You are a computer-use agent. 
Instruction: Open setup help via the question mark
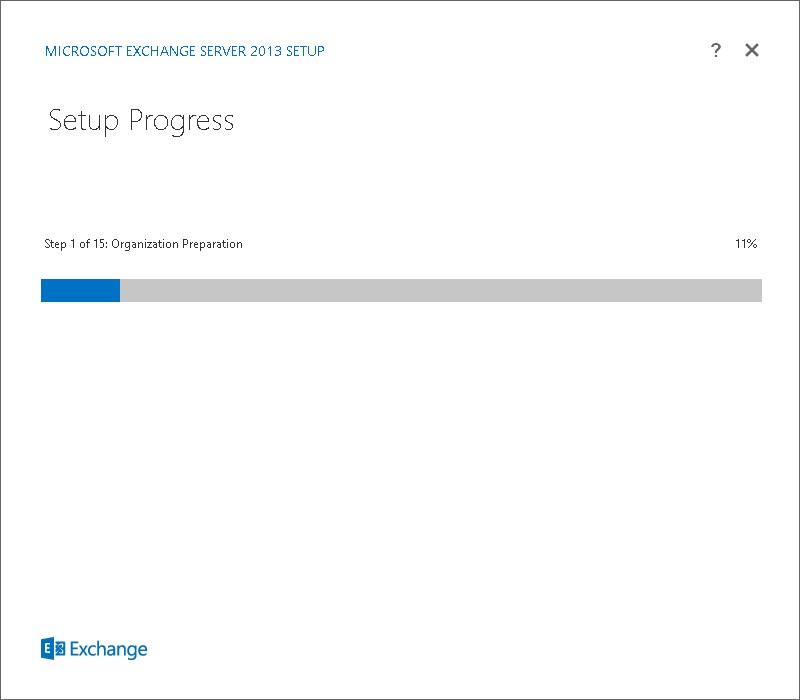(x=715, y=50)
